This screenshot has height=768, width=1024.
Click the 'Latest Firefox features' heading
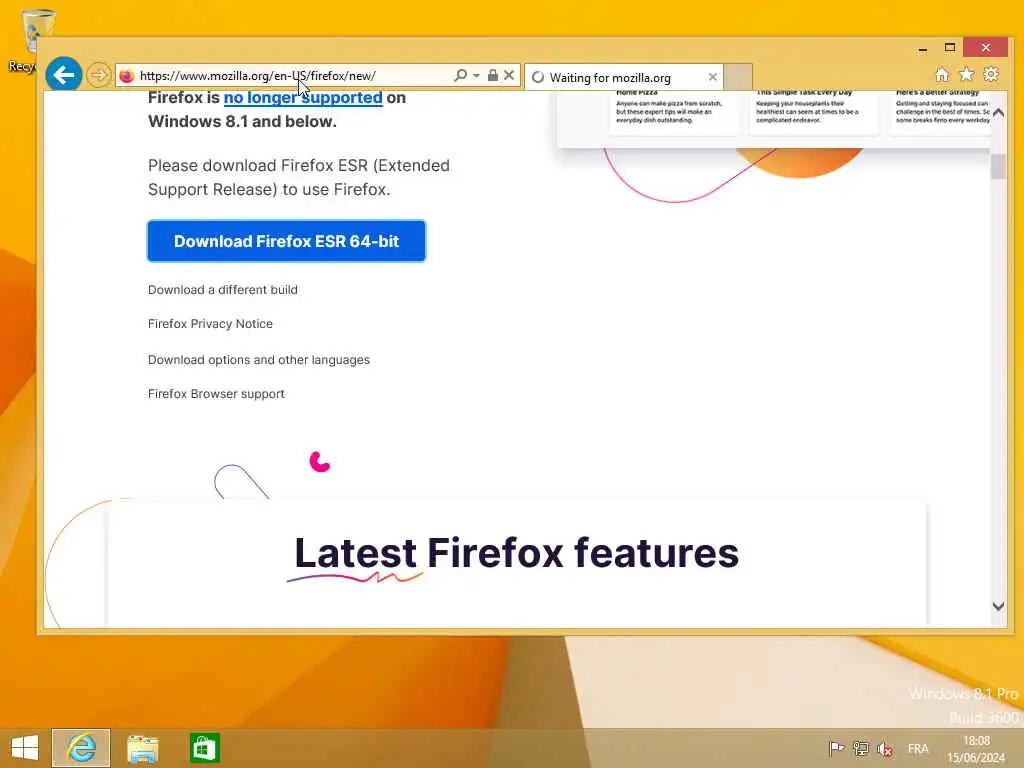click(x=517, y=552)
